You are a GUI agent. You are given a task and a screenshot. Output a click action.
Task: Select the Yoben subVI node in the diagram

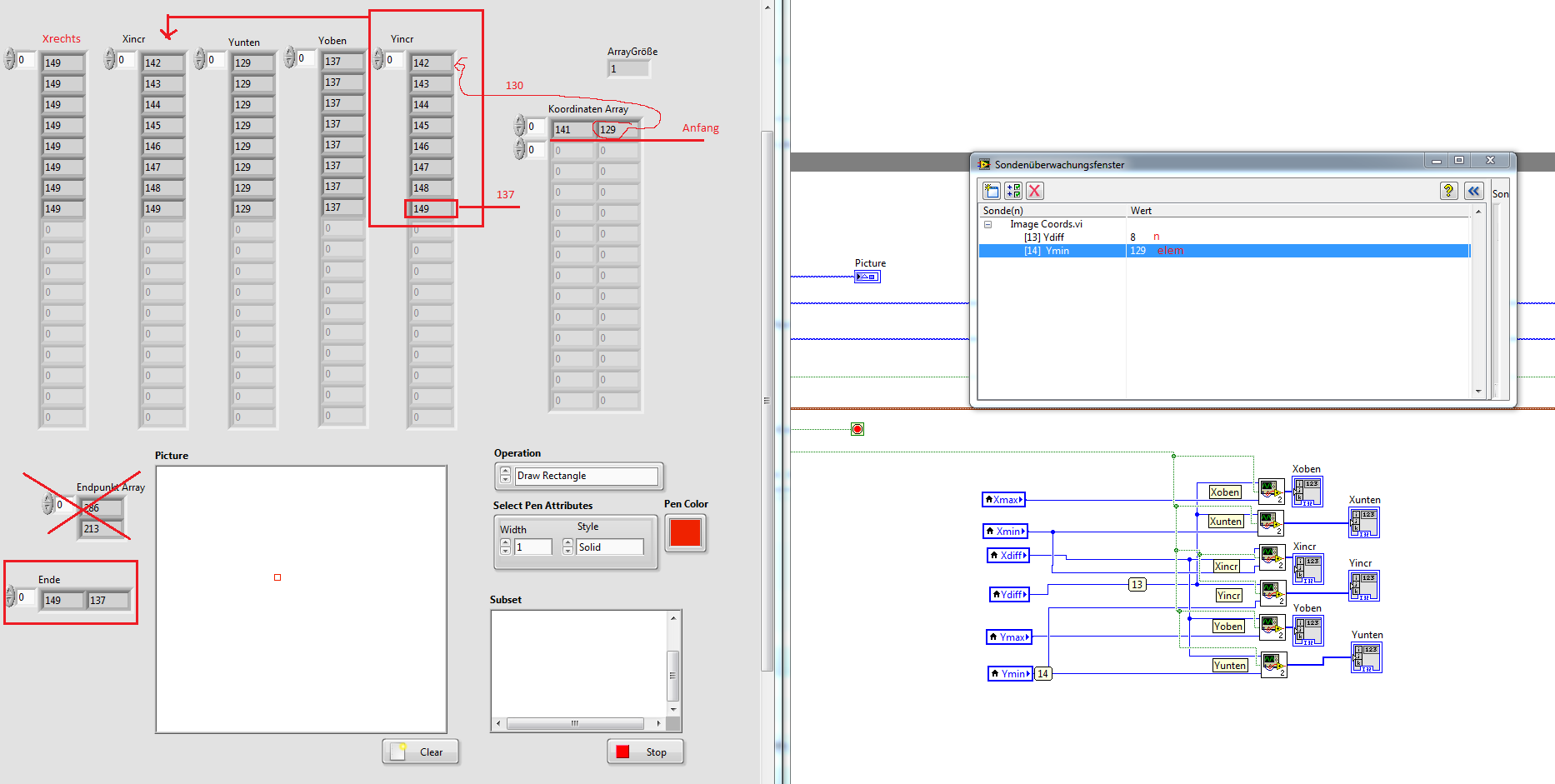click(1272, 627)
